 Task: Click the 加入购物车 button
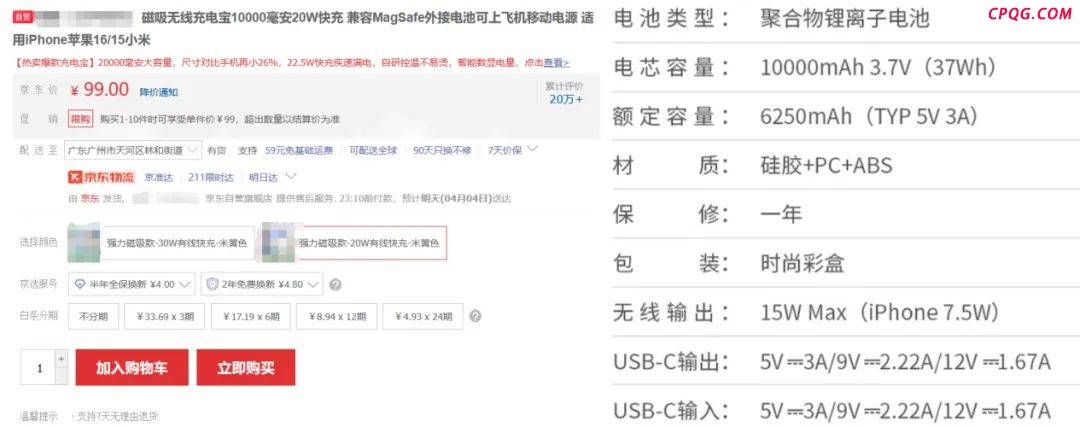pos(132,368)
